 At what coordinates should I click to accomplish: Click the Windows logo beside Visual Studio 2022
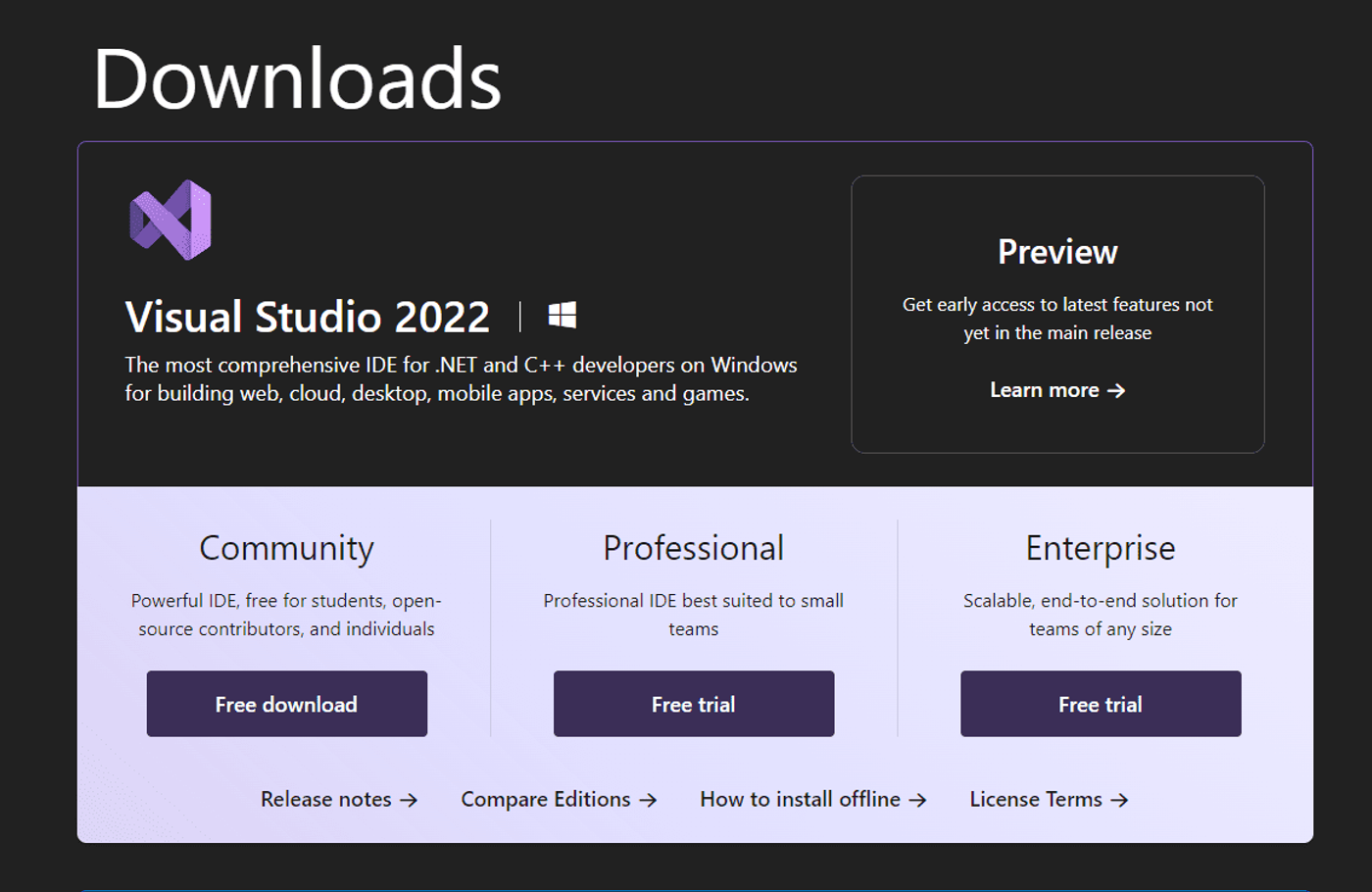(x=563, y=315)
